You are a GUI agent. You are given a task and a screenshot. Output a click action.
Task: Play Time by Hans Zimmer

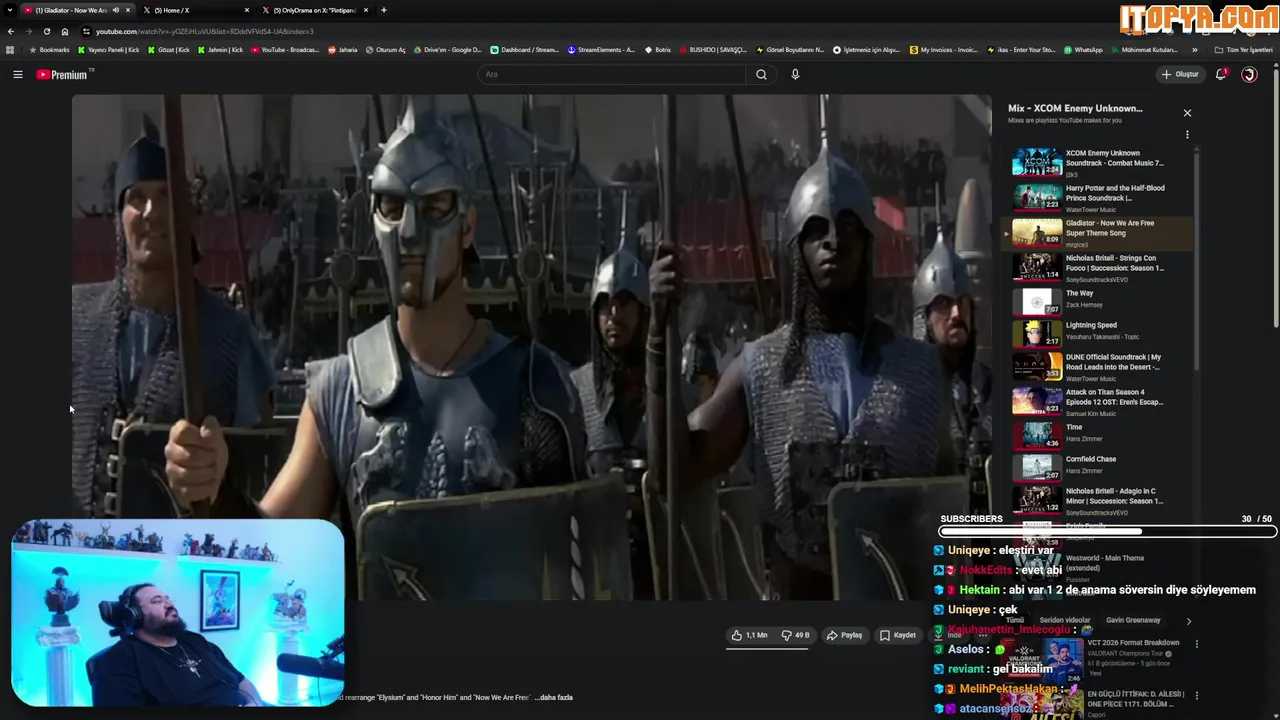(1098, 434)
